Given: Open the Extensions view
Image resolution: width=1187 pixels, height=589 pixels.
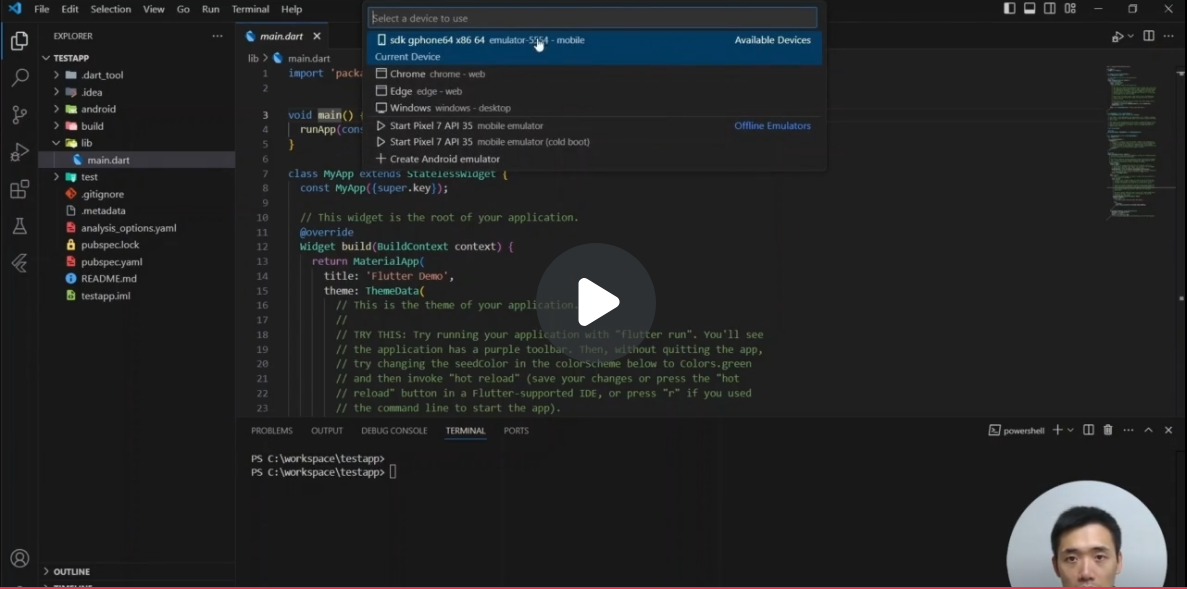Looking at the screenshot, I should [20, 189].
